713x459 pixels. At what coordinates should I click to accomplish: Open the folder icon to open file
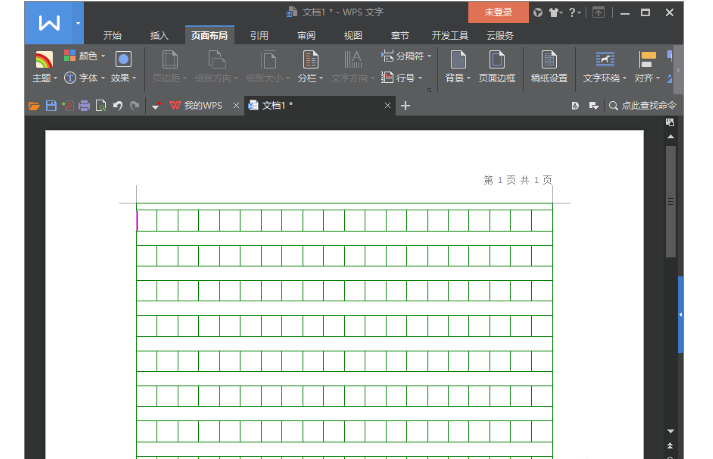point(34,105)
